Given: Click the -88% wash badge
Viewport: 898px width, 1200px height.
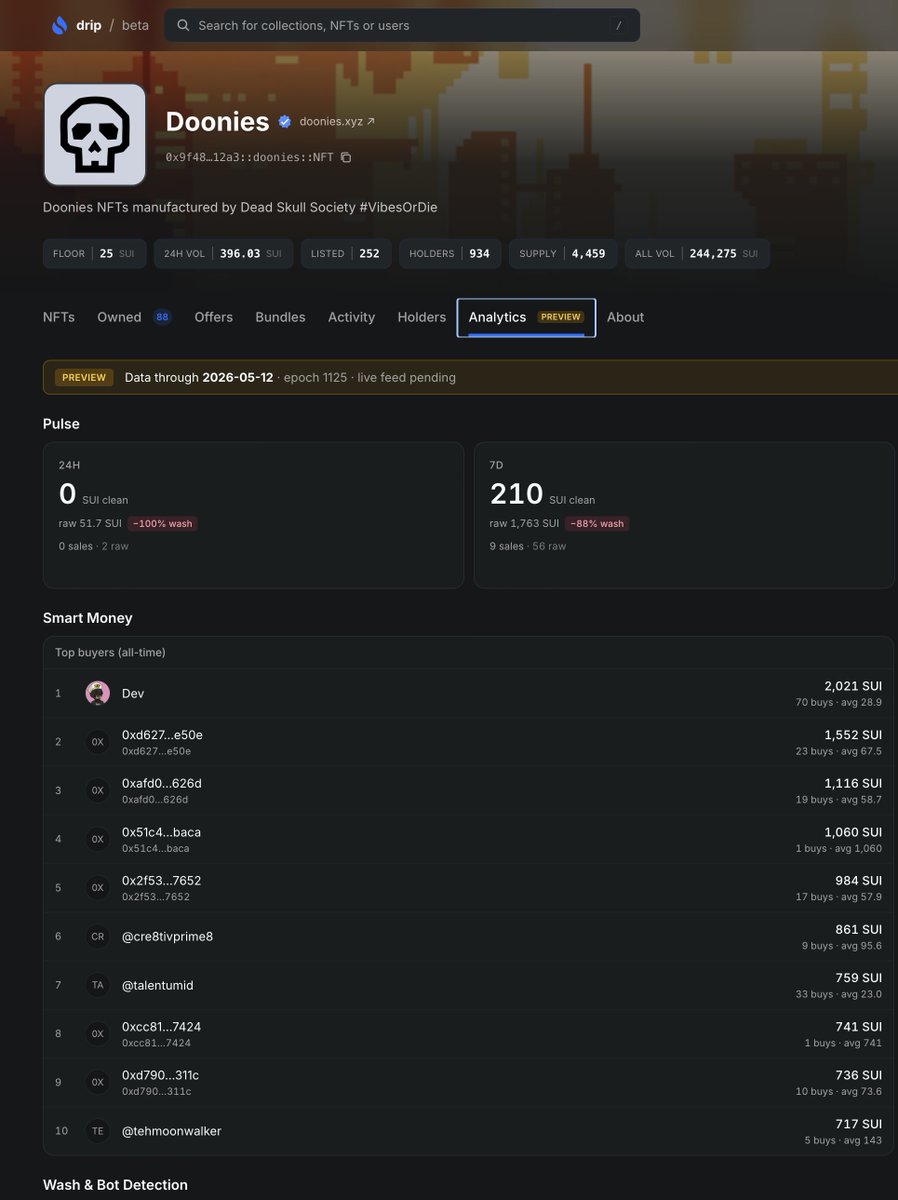Looking at the screenshot, I should (597, 523).
